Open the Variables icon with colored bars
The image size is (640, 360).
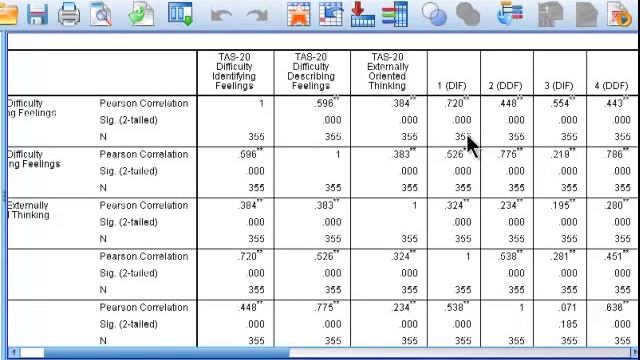click(x=395, y=14)
